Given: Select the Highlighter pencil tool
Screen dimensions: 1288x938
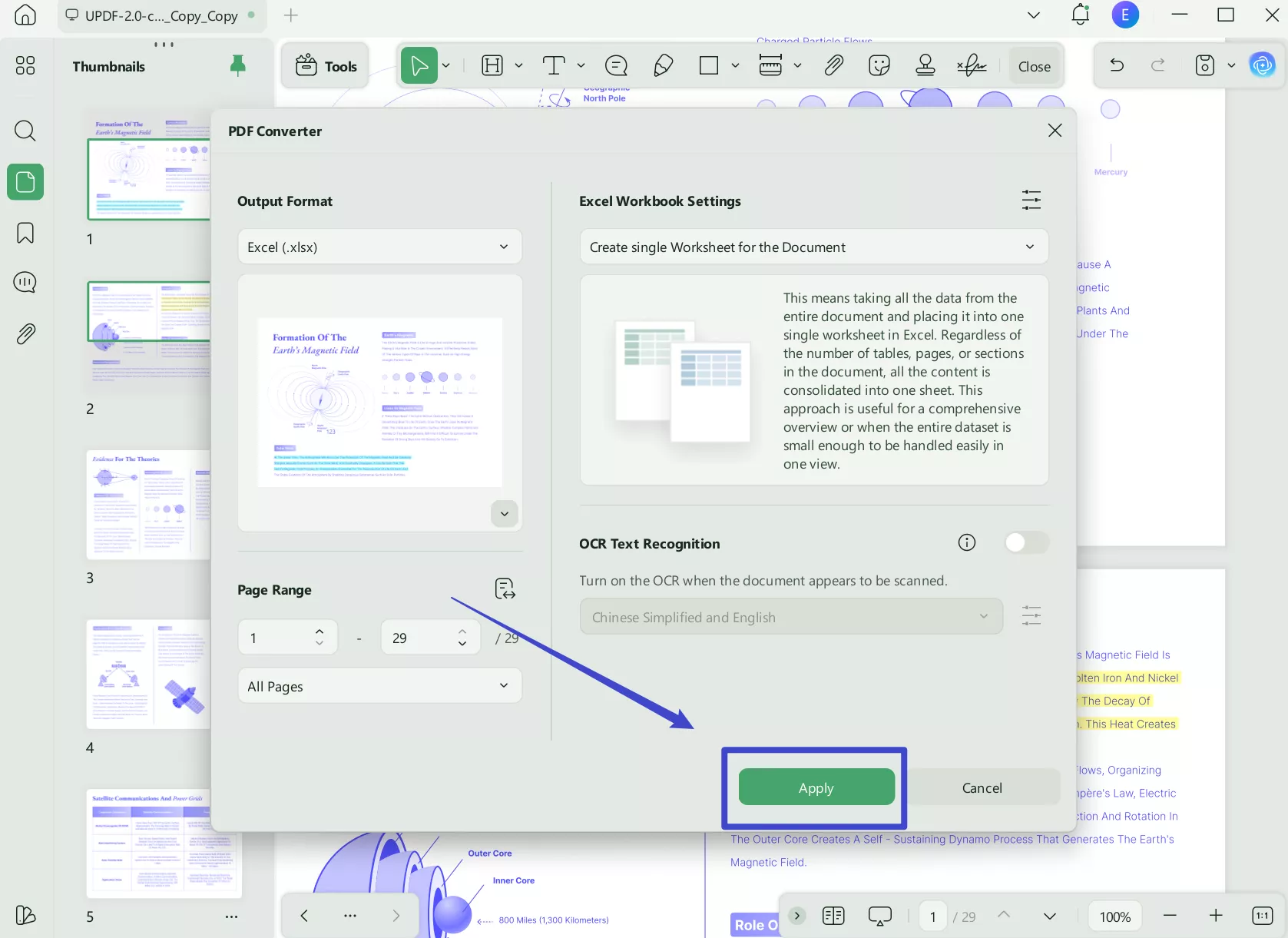Looking at the screenshot, I should coord(664,65).
